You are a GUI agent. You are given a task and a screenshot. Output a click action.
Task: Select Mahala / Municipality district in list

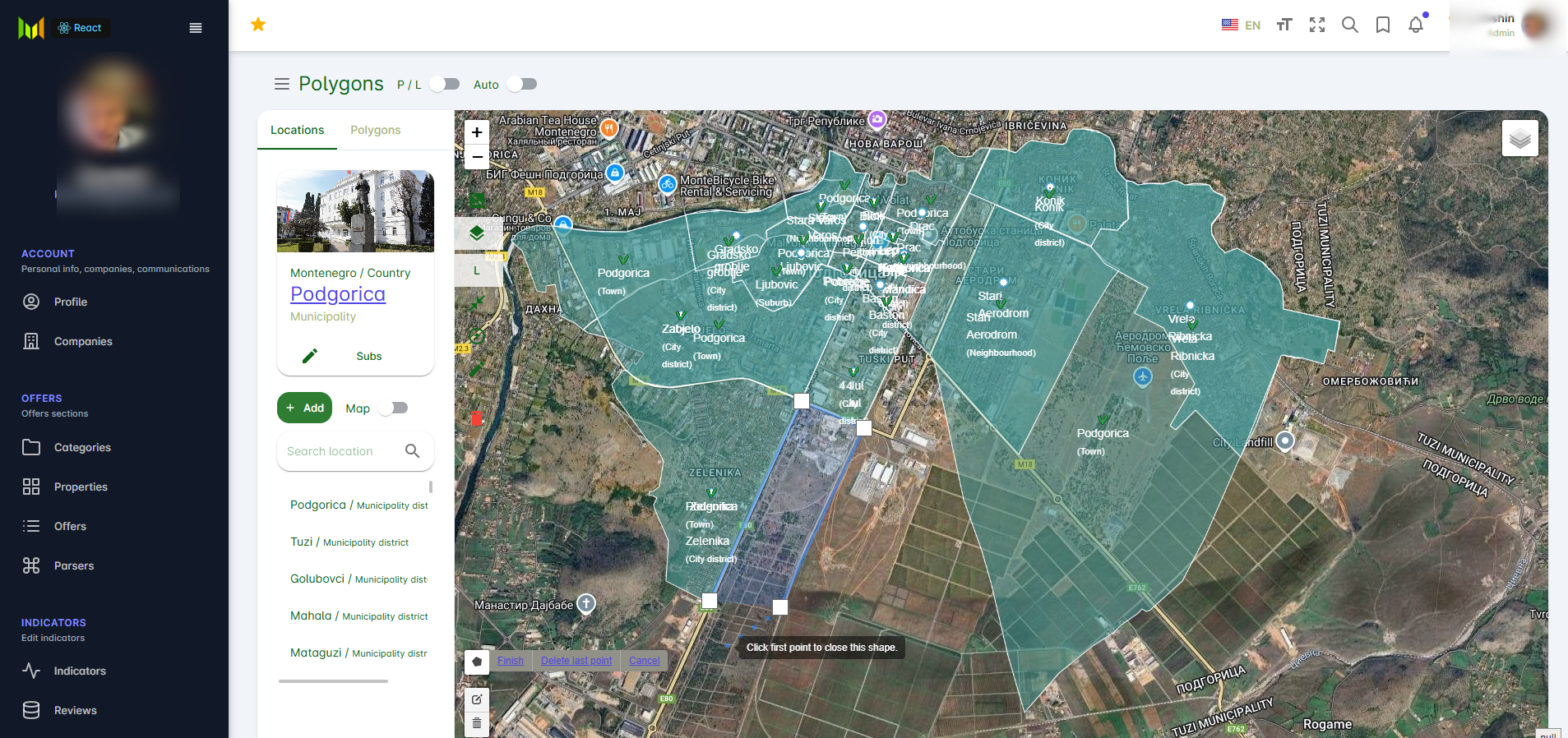tap(358, 616)
